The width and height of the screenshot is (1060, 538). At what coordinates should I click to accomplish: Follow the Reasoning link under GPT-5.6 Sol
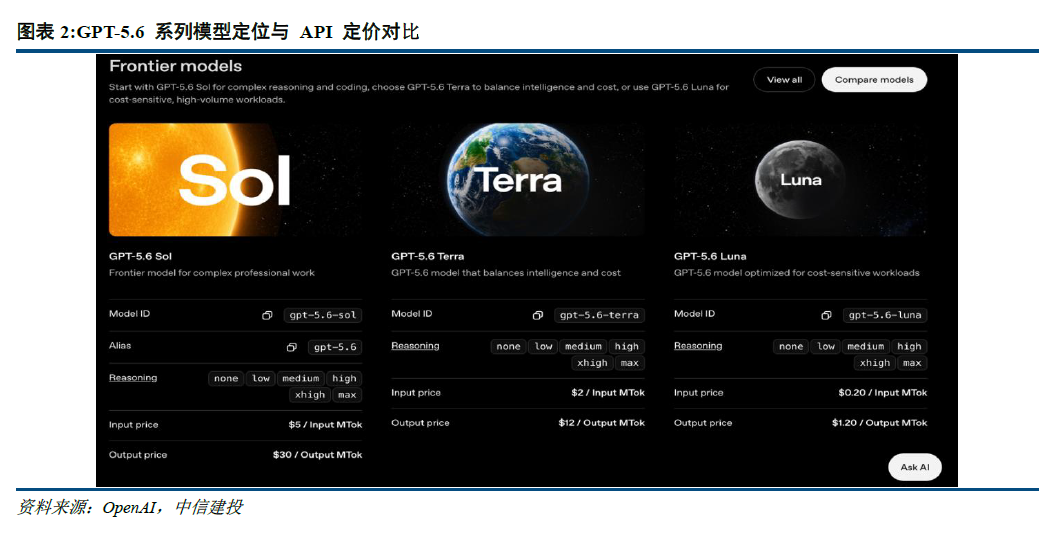pos(133,378)
